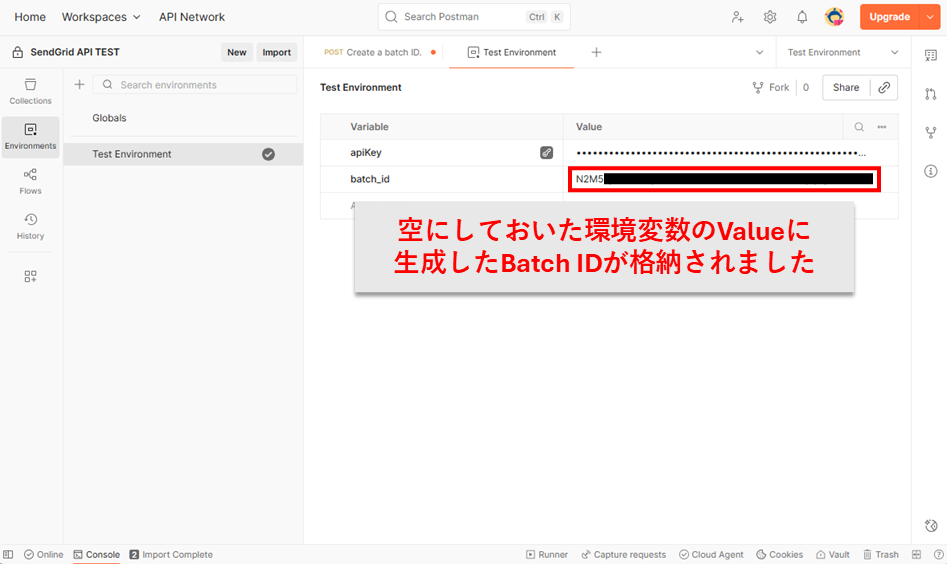Select Test Environment in environment list

coord(183,154)
